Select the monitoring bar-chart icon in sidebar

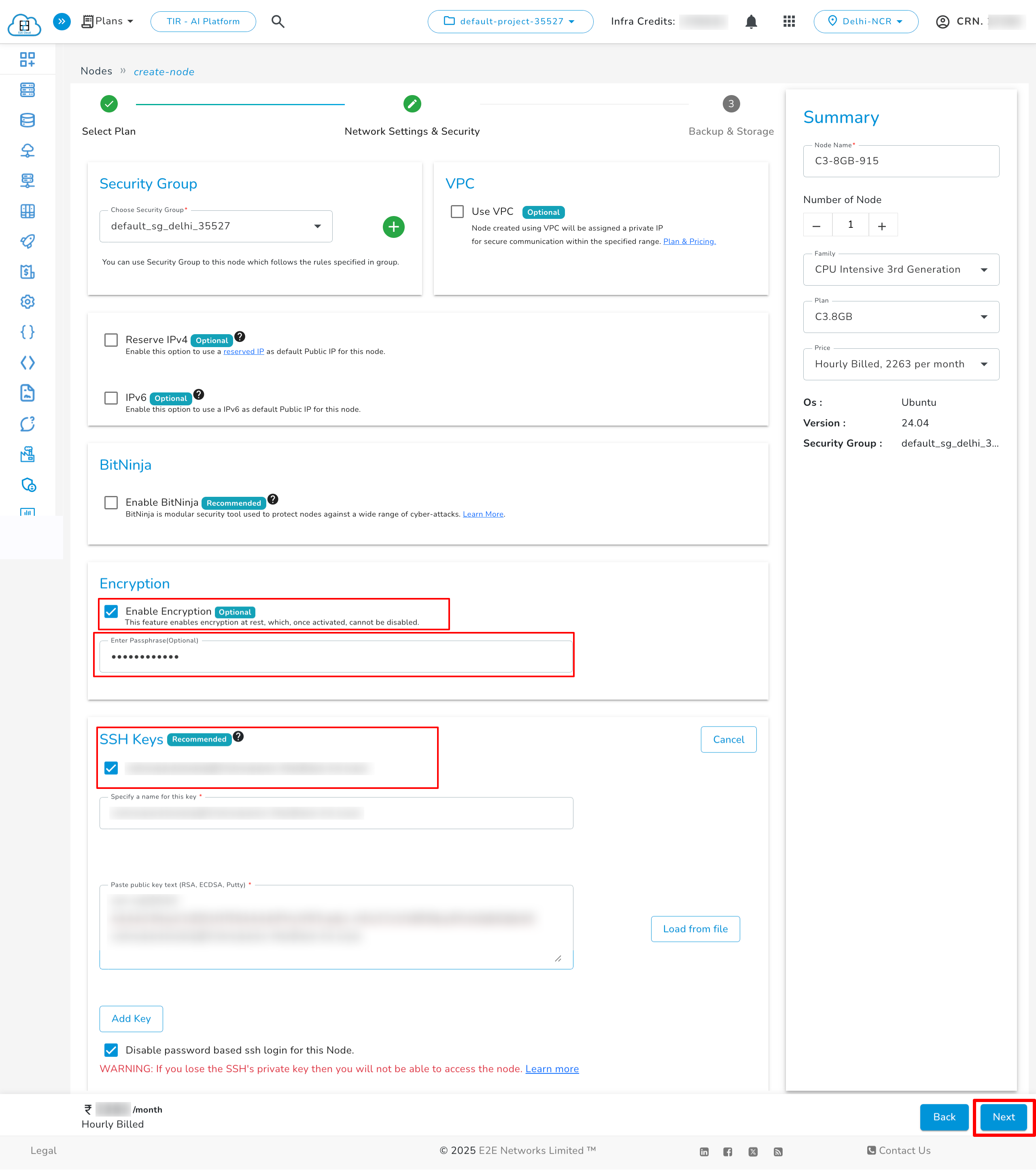pos(28,512)
